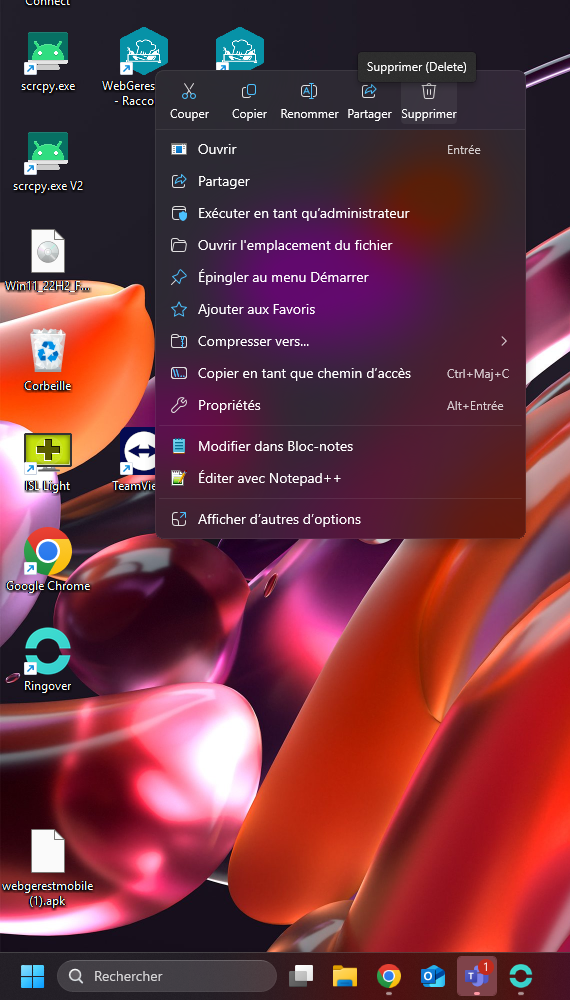570x1000 pixels.
Task: Open Propriétés from the context menu
Action: [x=340, y=405]
